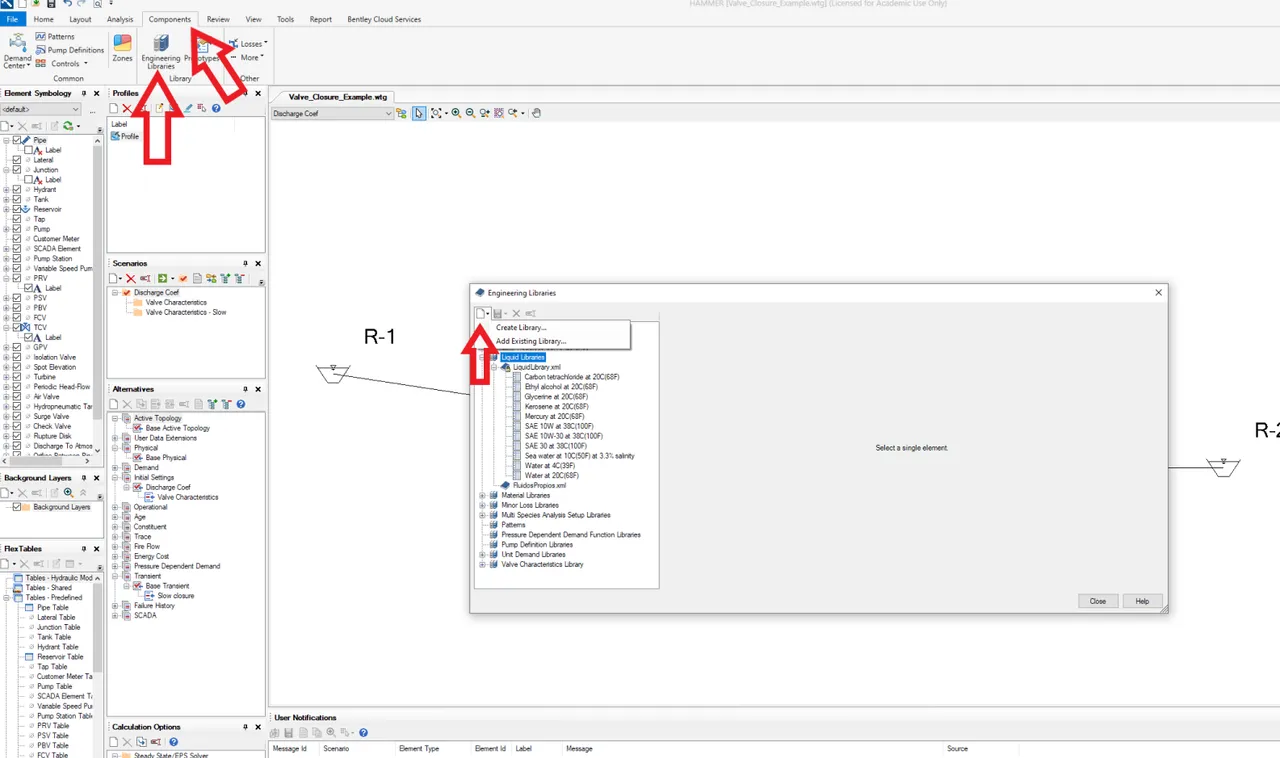Image resolution: width=1280 pixels, height=758 pixels.
Task: Open the Demand Center icon
Action: click(x=17, y=51)
